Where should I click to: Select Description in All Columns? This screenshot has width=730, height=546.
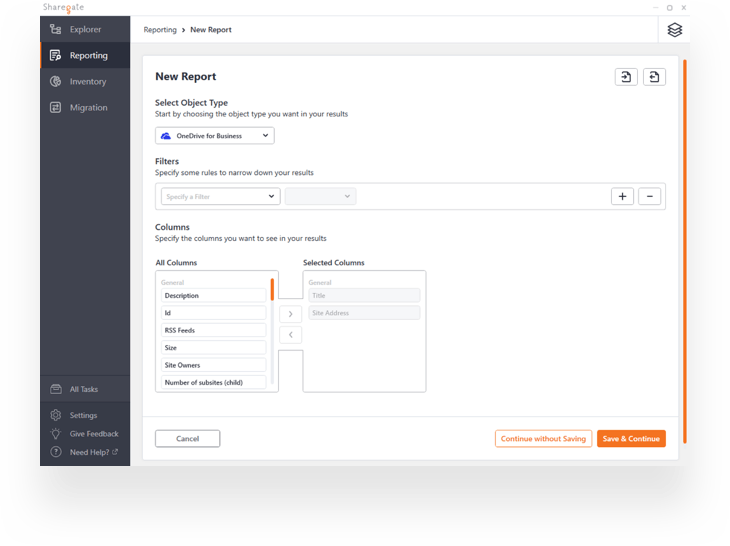214,296
